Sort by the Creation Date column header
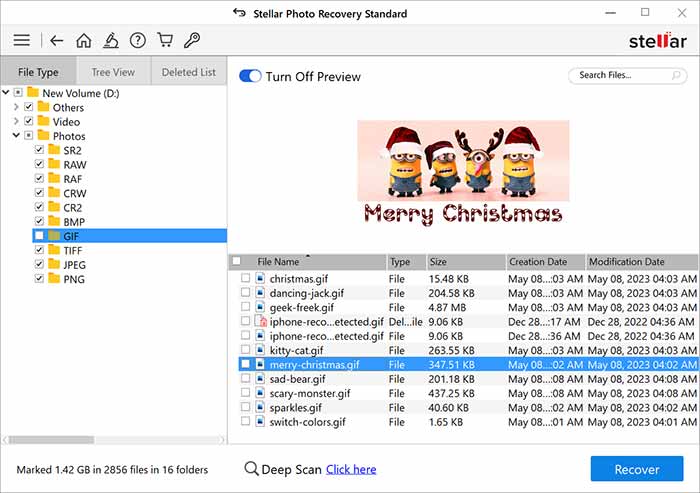The image size is (700, 493). pyautogui.click(x=546, y=262)
